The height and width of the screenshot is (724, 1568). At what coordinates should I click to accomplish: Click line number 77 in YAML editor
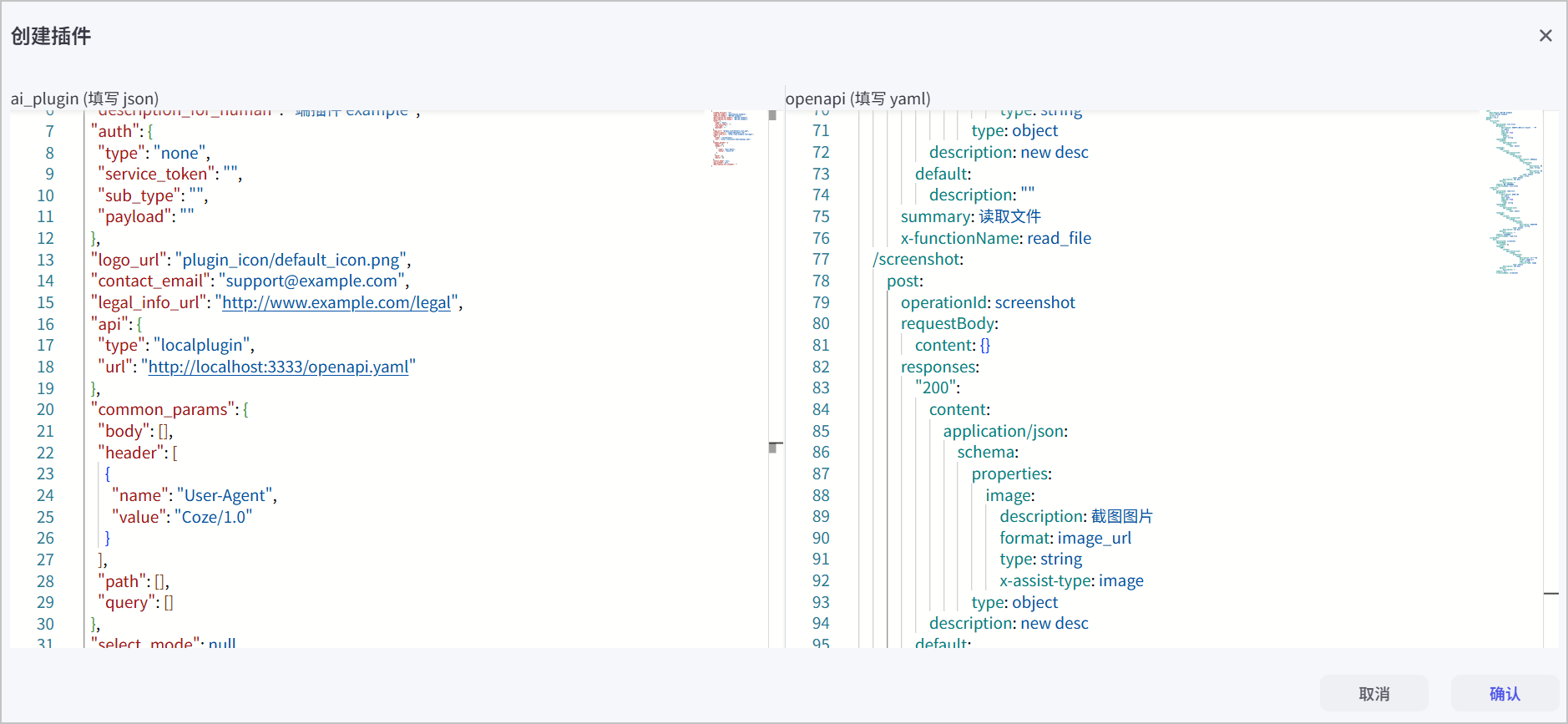tap(821, 259)
